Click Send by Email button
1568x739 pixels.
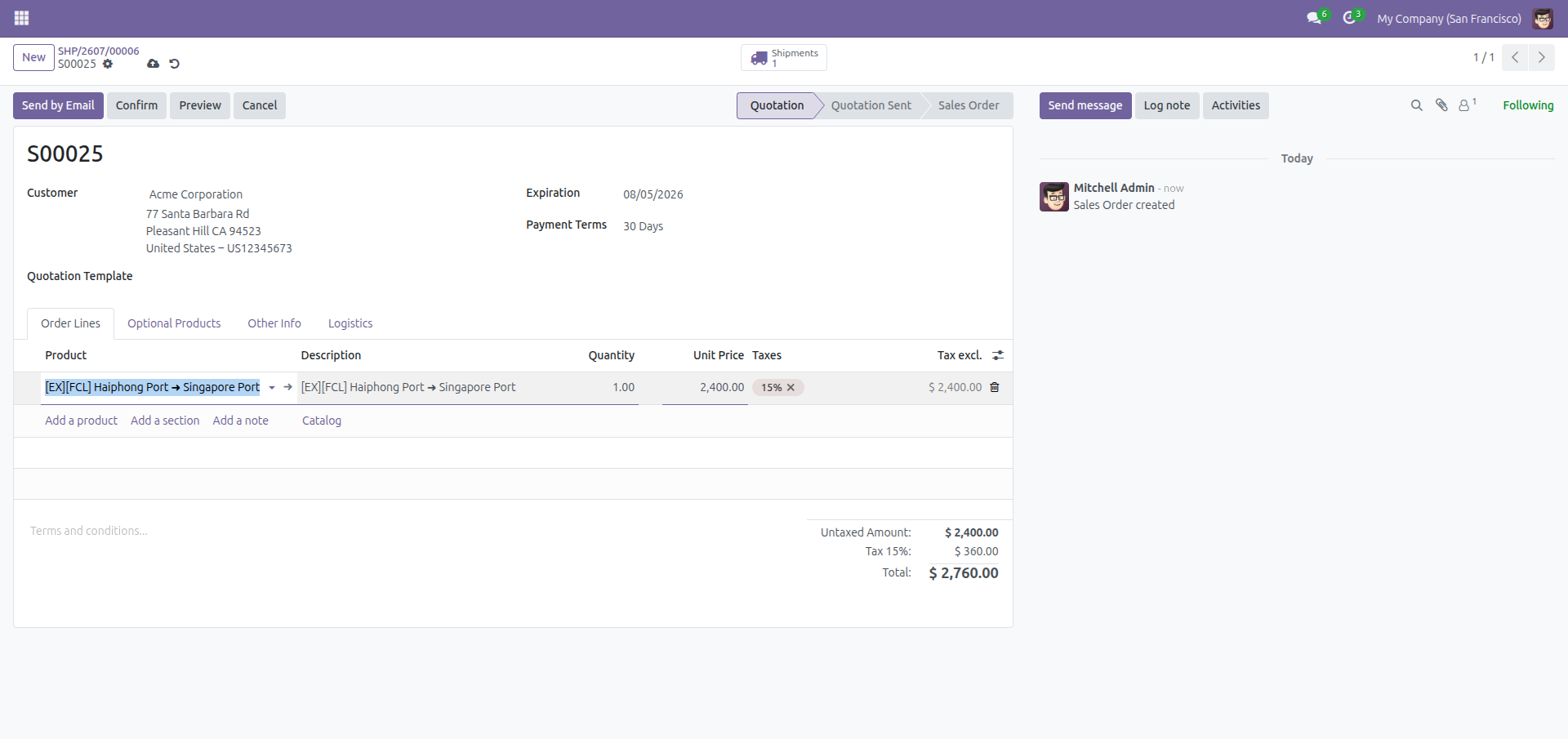coord(58,105)
